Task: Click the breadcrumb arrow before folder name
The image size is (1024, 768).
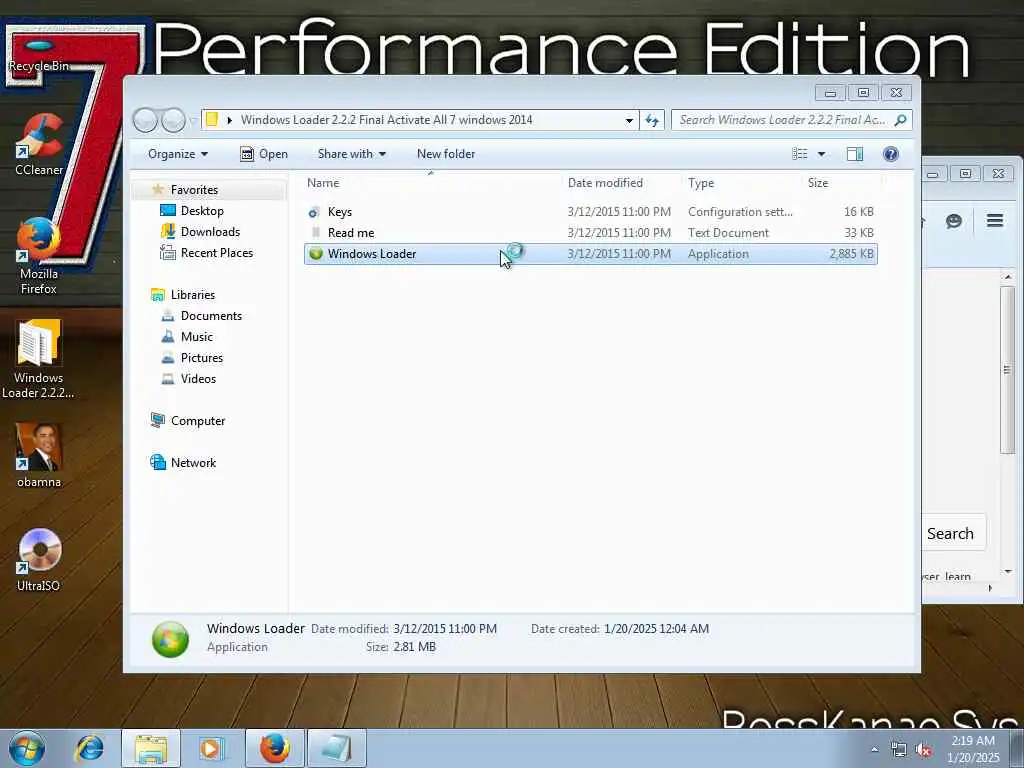Action: [230, 120]
